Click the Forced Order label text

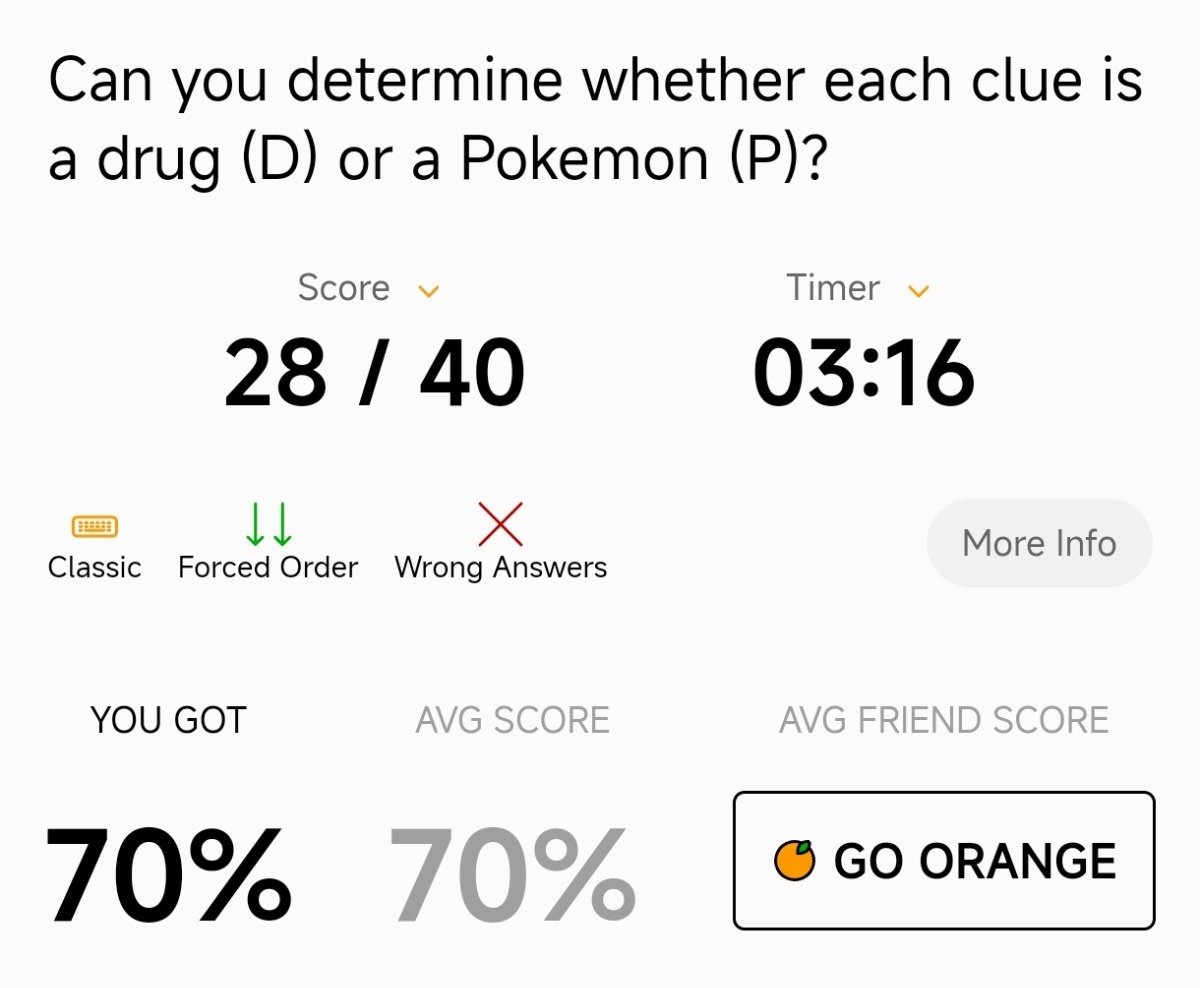point(268,568)
